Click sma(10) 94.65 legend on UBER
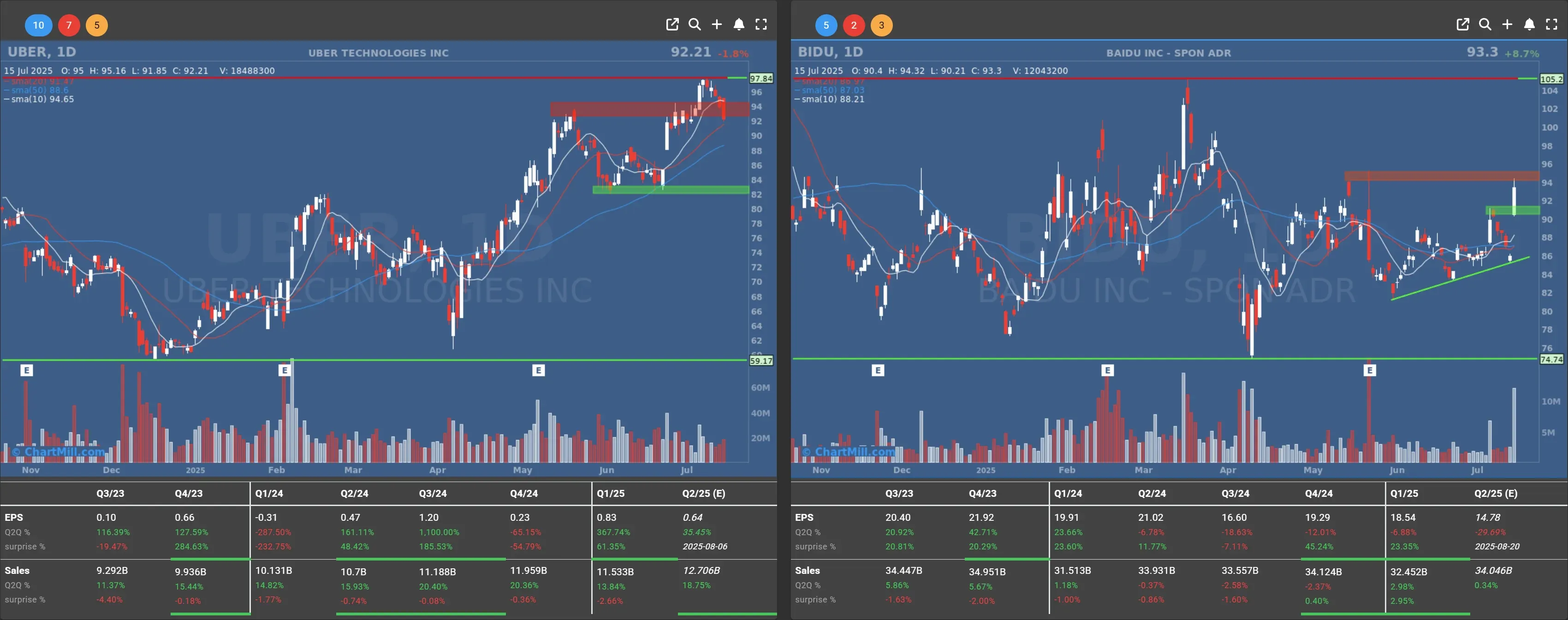This screenshot has height=620, width=1568. pos(40,99)
